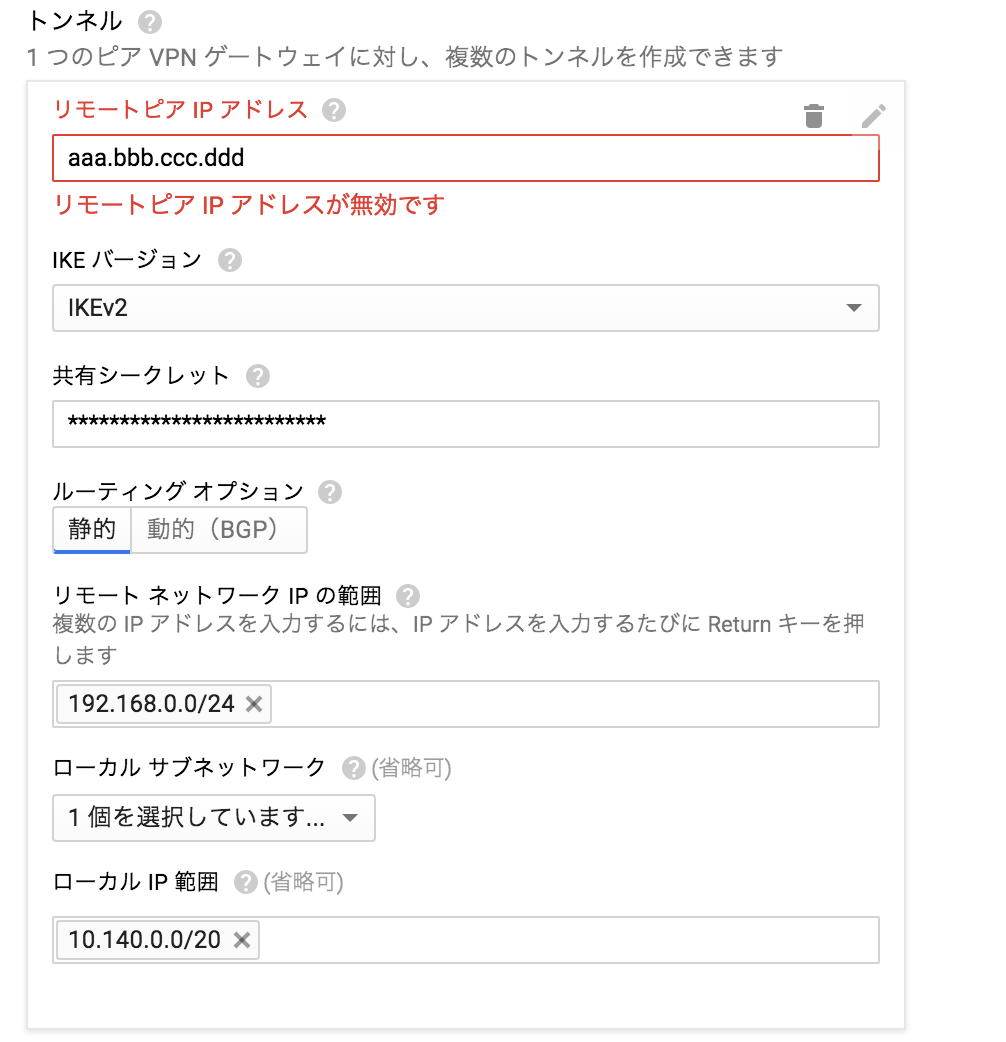Select the 静的 routing option

[x=92, y=530]
